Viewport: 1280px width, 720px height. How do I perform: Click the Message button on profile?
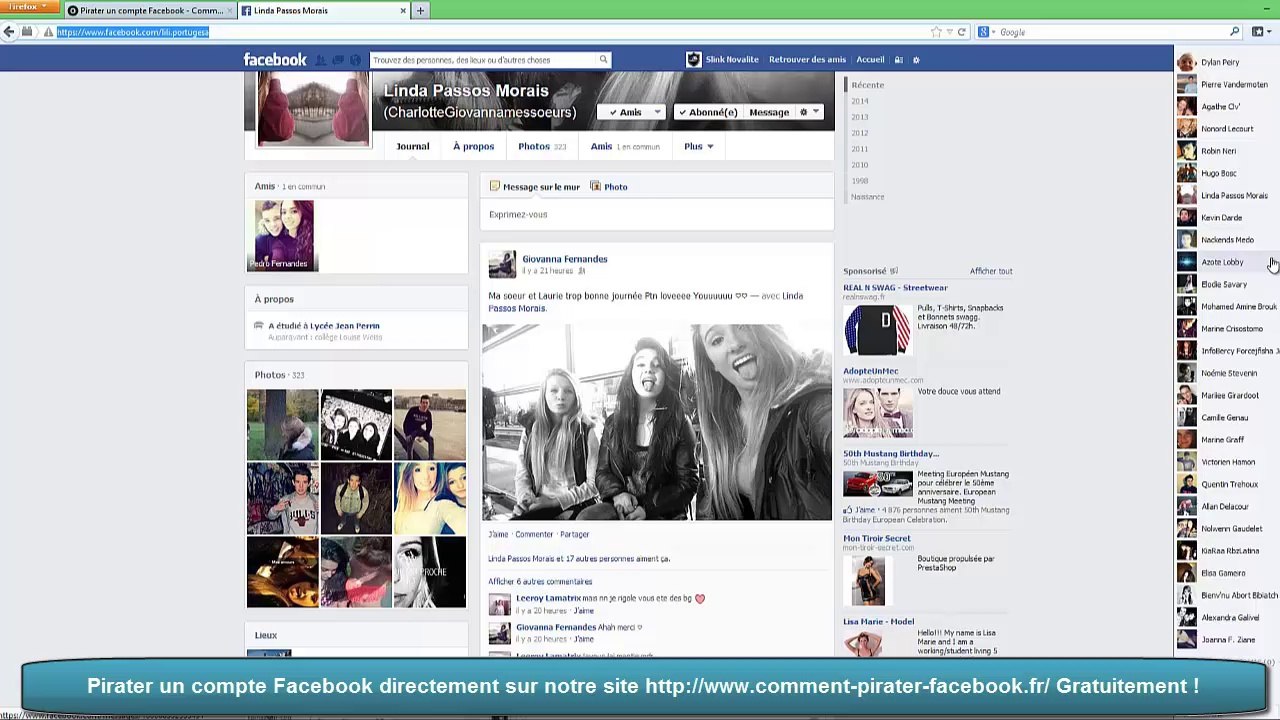769,112
